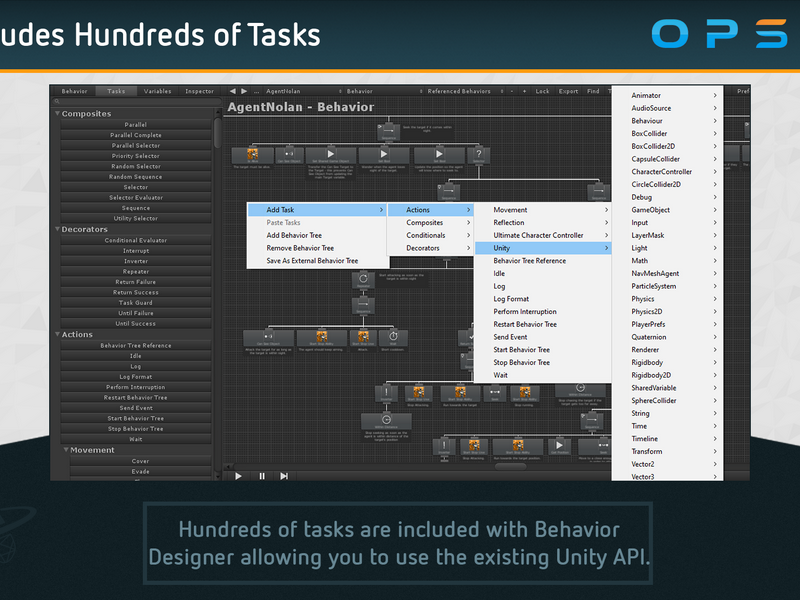Click the plus button beside Lock
This screenshot has height=600, width=800.
[x=524, y=91]
